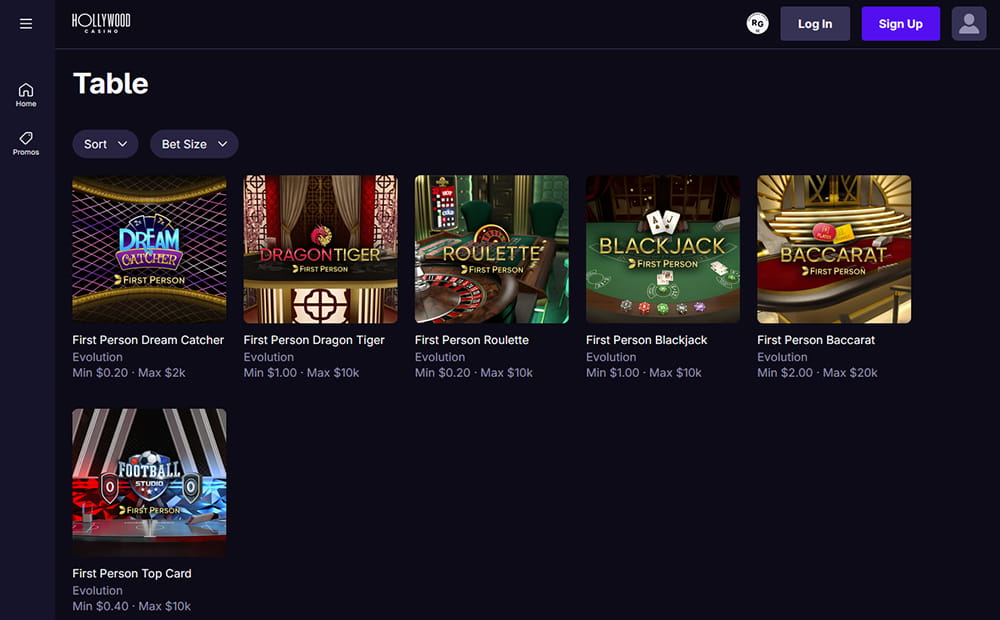Open the user profile avatar icon
Screen dimensions: 1000x620
tap(968, 24)
